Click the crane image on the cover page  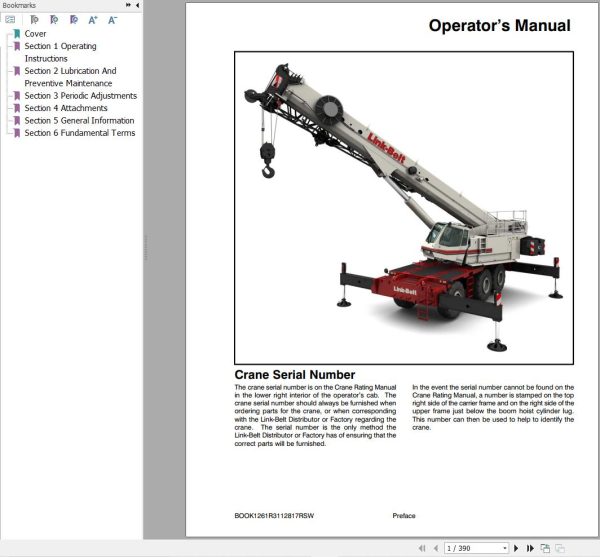[x=404, y=208]
